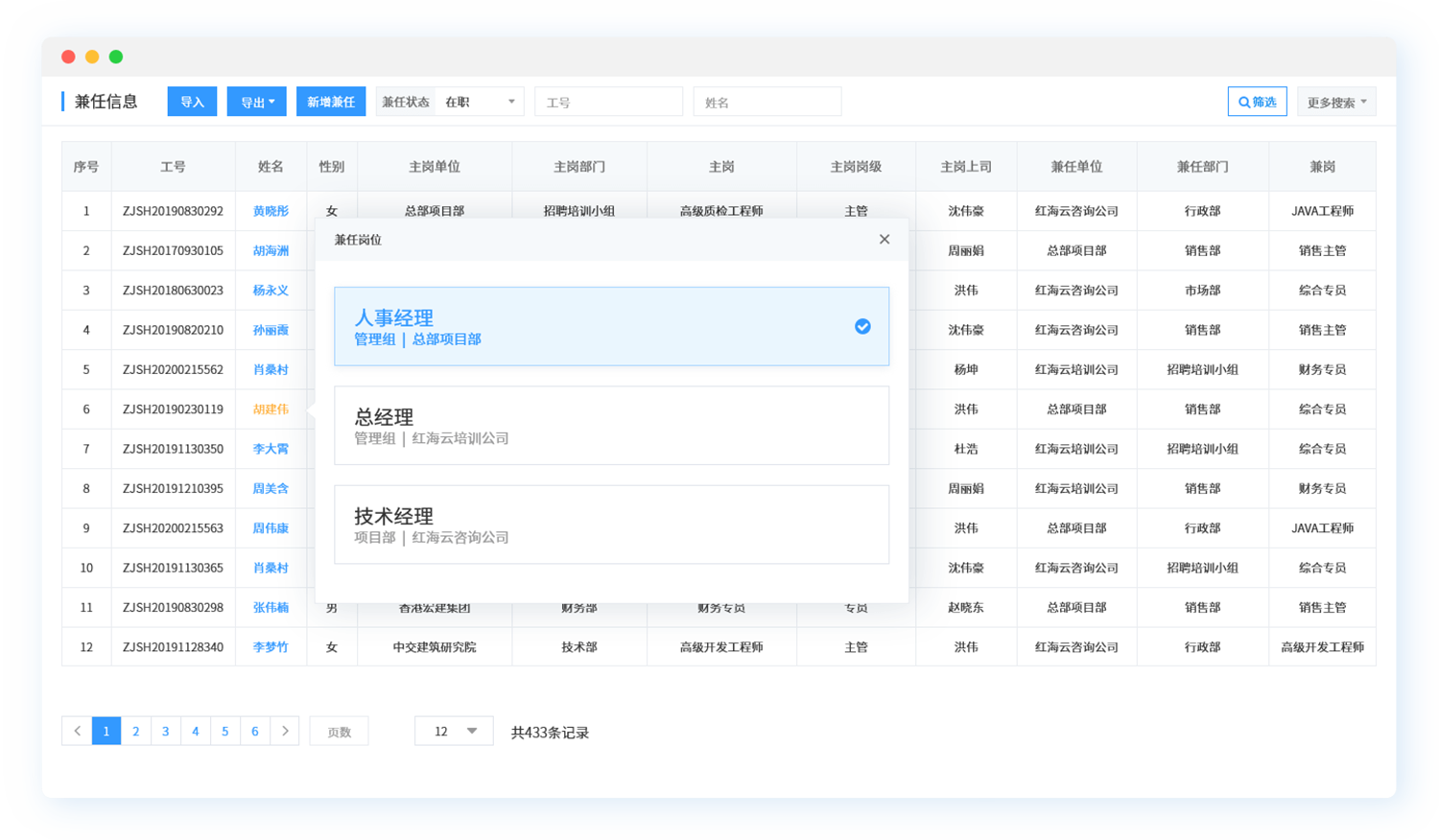Click the 姓名 column header
The width and height of the screenshot is (1439, 840).
pos(271,166)
